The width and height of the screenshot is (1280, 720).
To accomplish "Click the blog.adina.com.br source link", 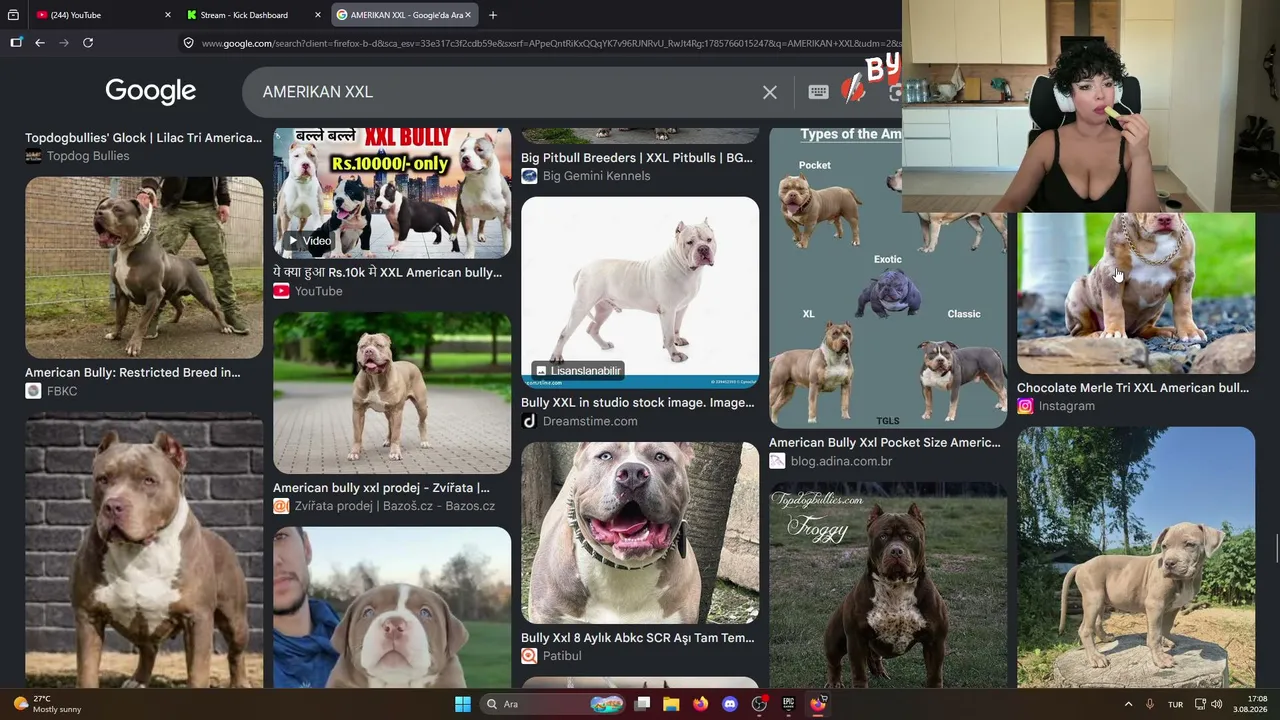I will point(830,461).
